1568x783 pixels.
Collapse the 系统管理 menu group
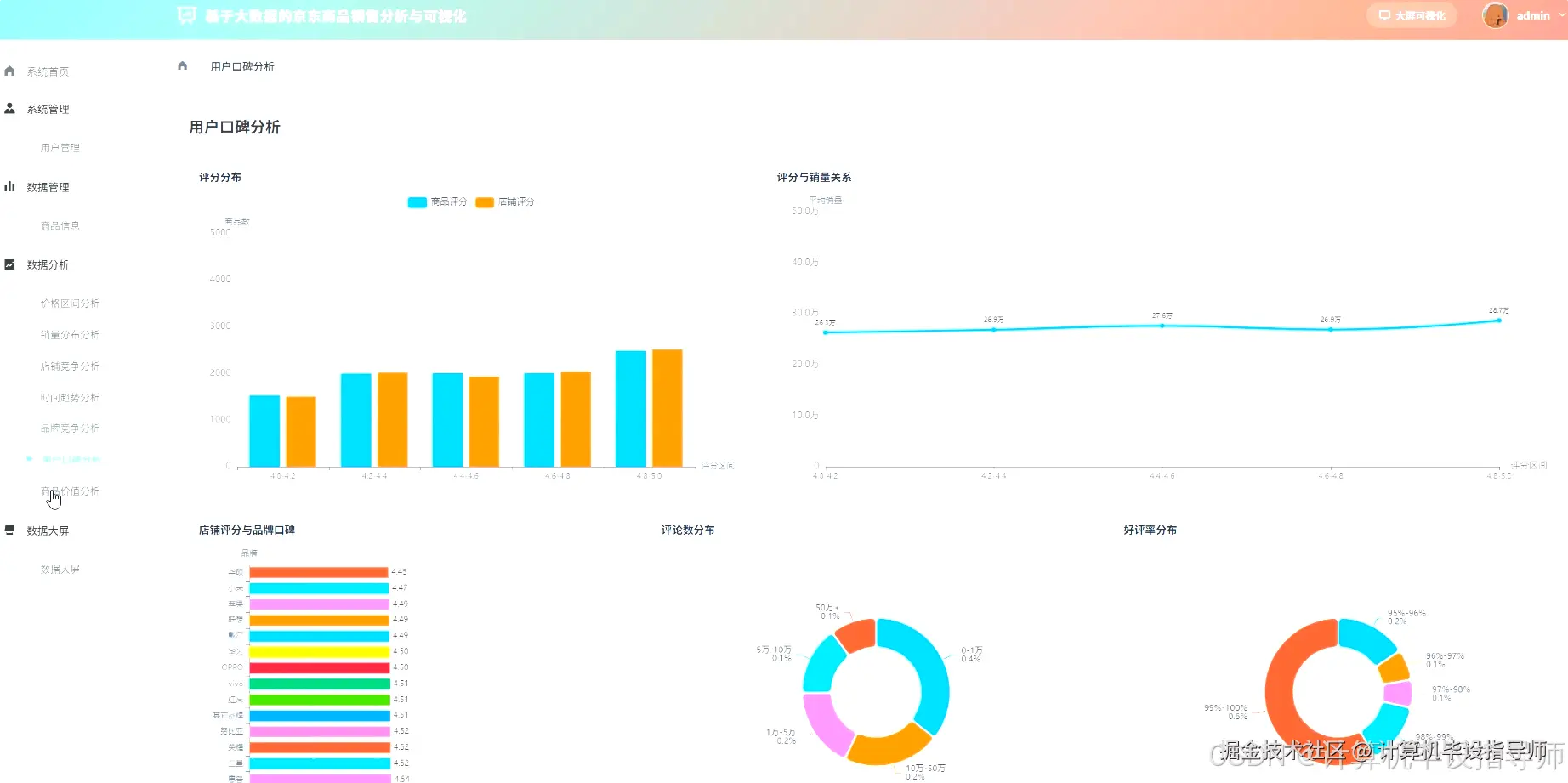point(48,110)
